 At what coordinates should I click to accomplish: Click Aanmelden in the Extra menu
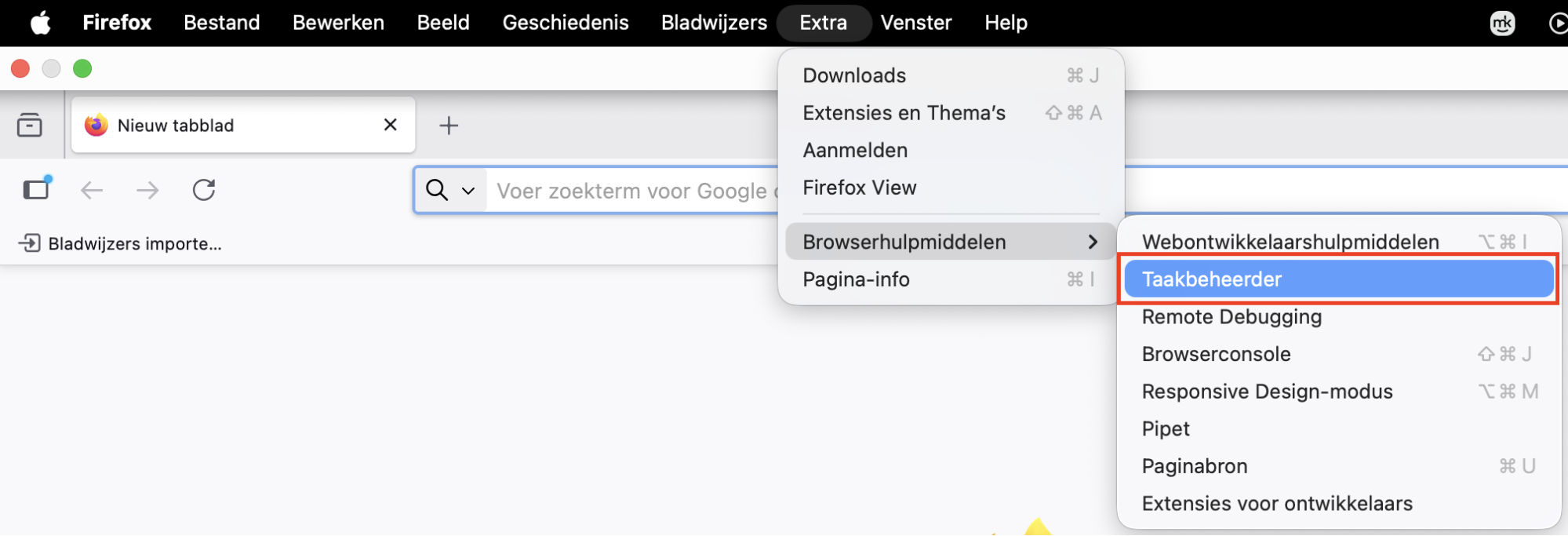click(x=854, y=150)
